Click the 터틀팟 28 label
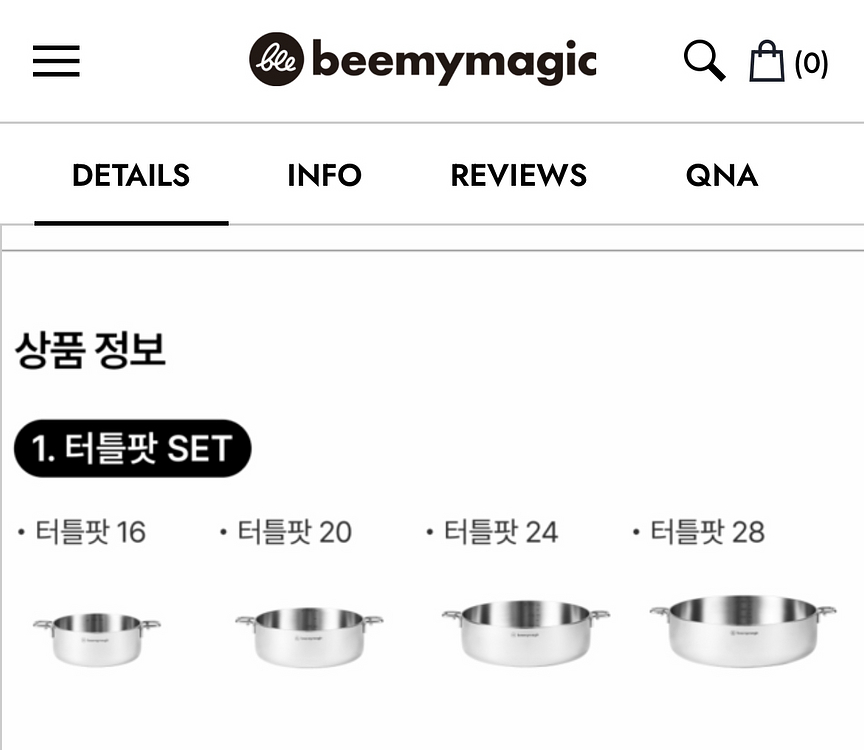The image size is (864, 750). point(707,532)
